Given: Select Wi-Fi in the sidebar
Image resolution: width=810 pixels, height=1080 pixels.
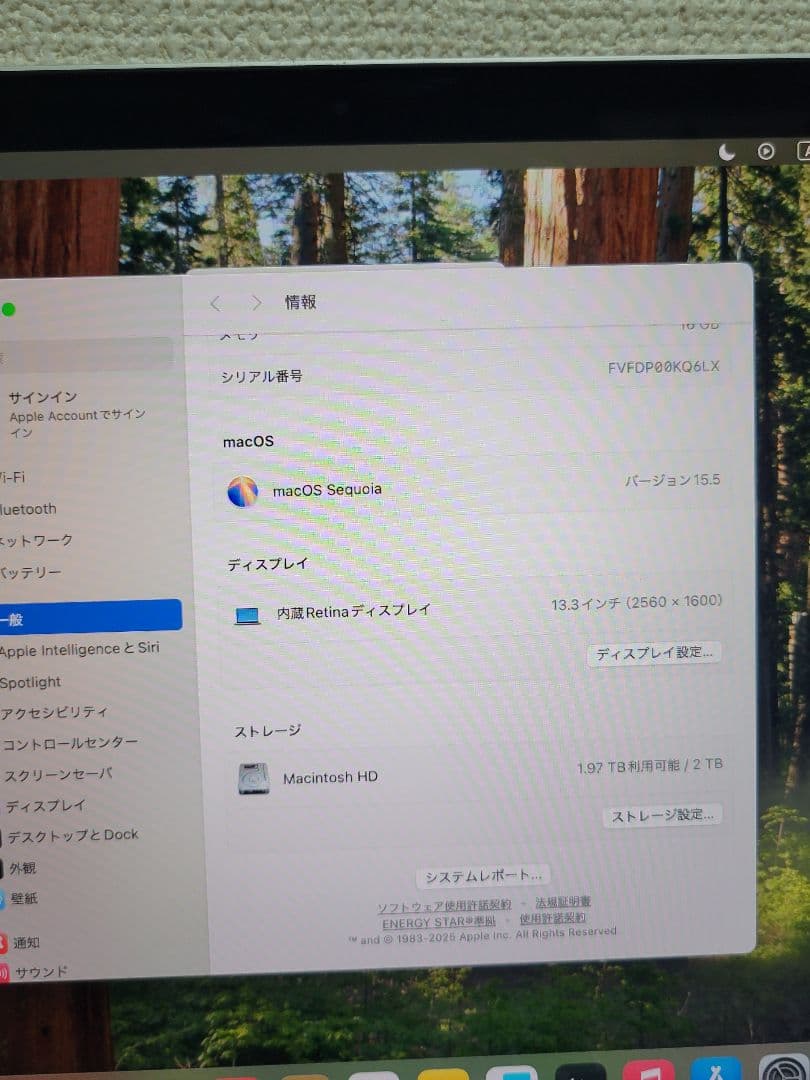Looking at the screenshot, I should 12,477.
